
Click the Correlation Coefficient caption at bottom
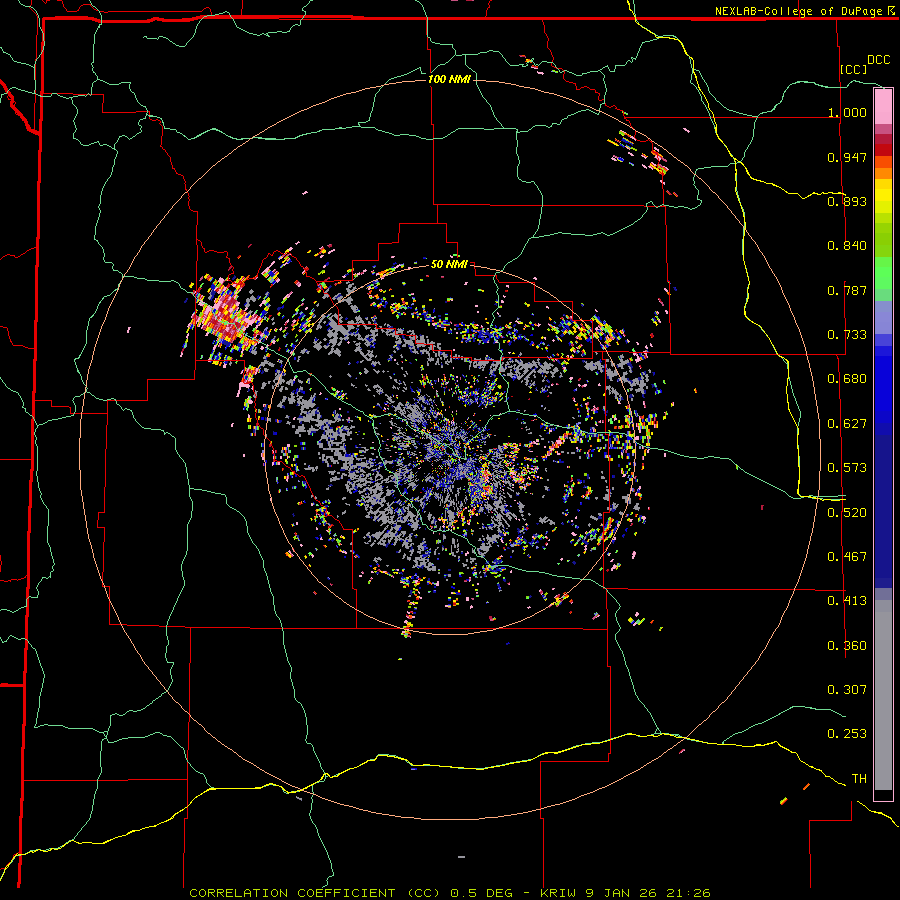point(450,893)
